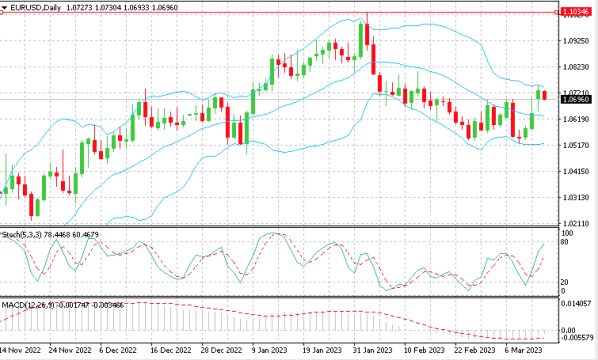The width and height of the screenshot is (598, 360).
Task: Click the MACD(12,26,9) indicator label
Action: click(28, 305)
